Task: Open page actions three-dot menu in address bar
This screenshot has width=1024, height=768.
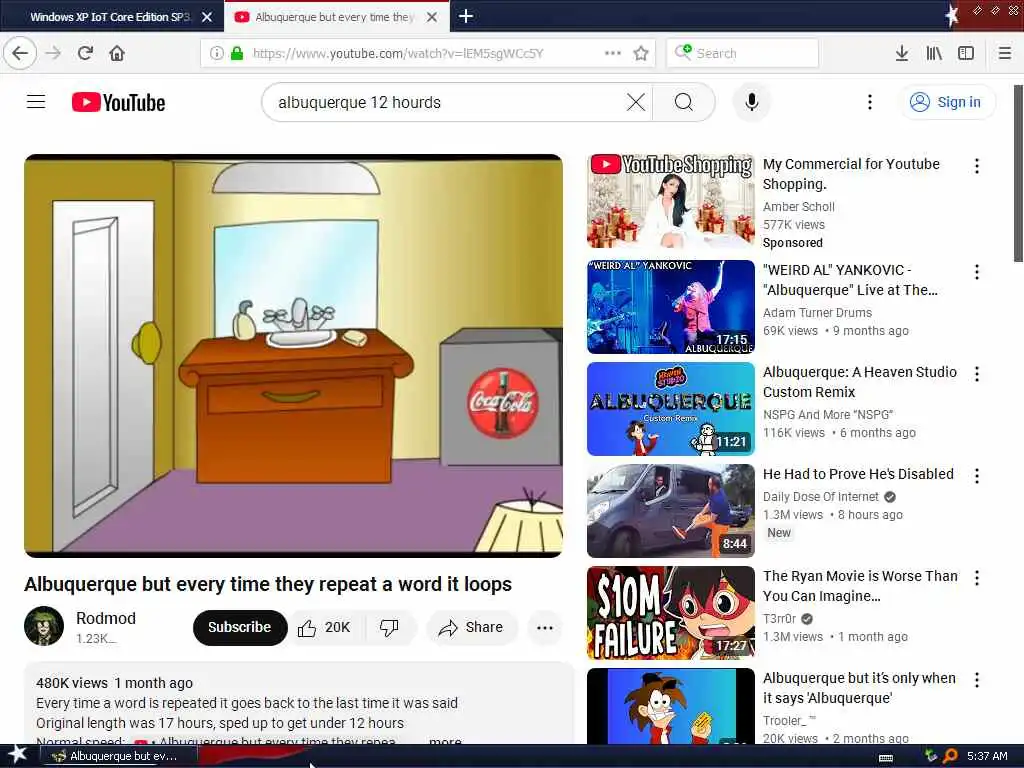Action: (613, 53)
